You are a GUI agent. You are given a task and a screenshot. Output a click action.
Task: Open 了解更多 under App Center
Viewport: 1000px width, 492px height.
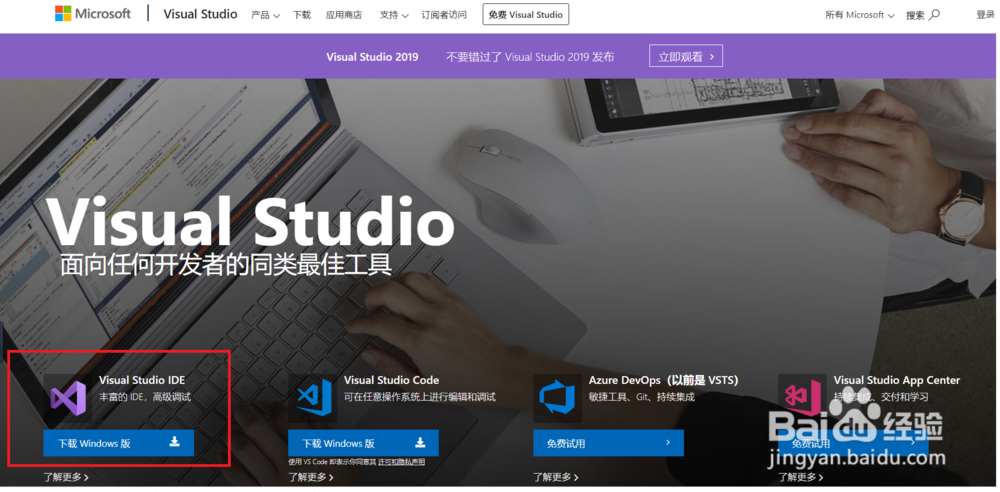click(800, 477)
